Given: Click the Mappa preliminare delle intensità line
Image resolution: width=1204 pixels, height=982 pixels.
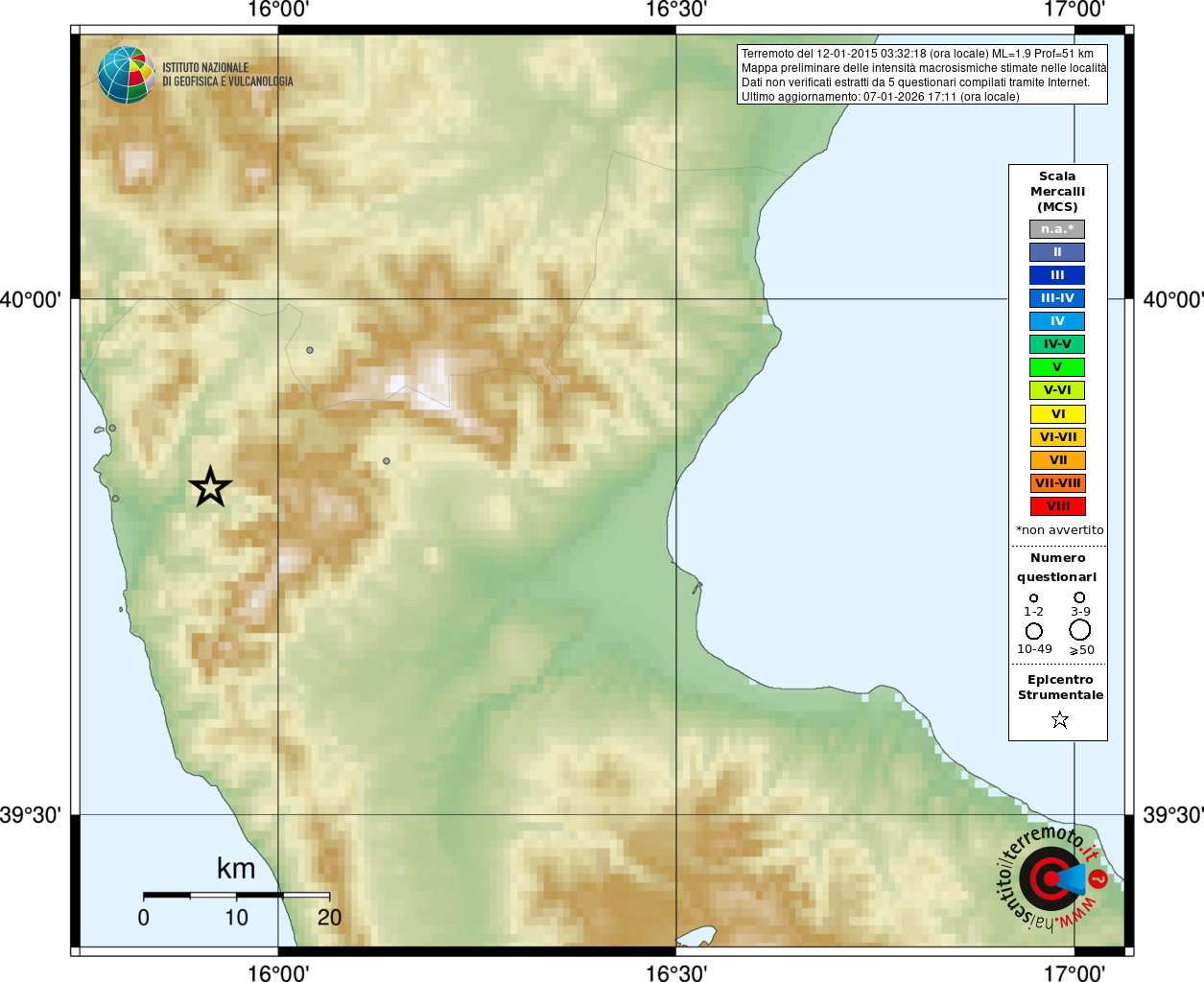Looking at the screenshot, I should click(x=923, y=68).
